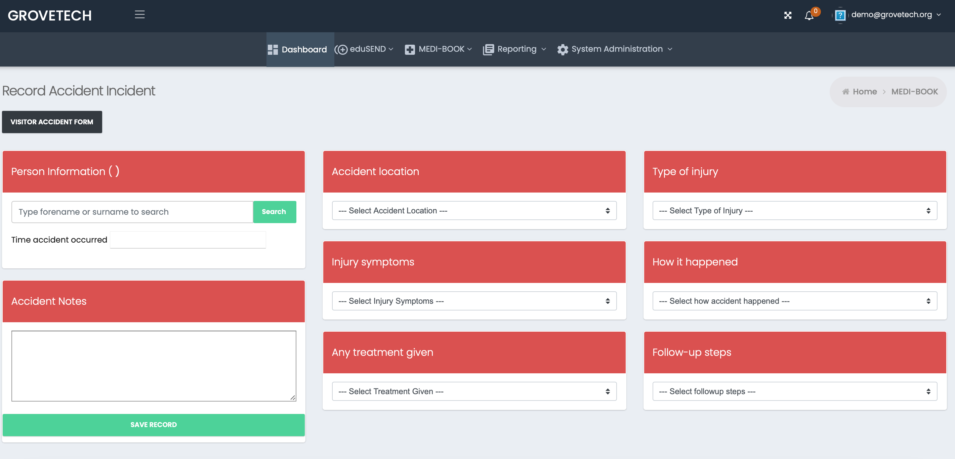Choose from how accident happened dropdown
This screenshot has width=955, height=459.
point(795,301)
